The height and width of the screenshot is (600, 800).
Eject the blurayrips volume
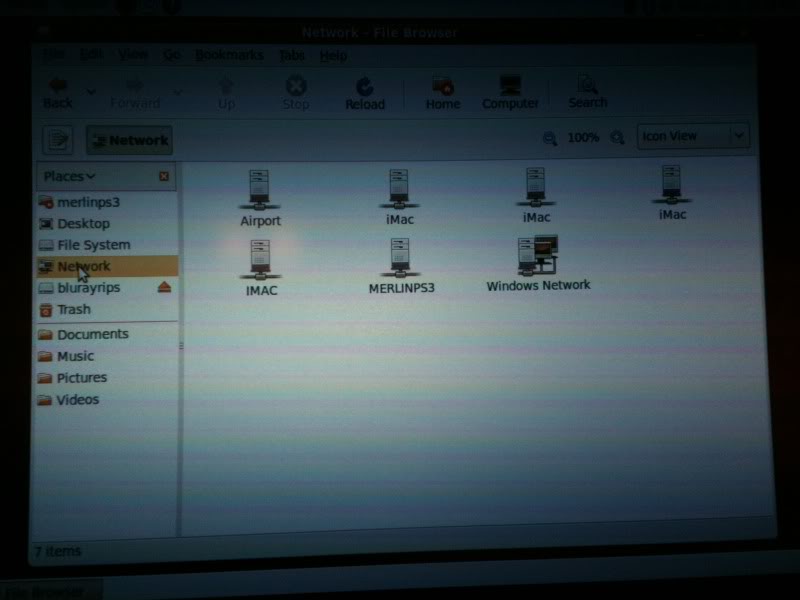click(x=164, y=287)
